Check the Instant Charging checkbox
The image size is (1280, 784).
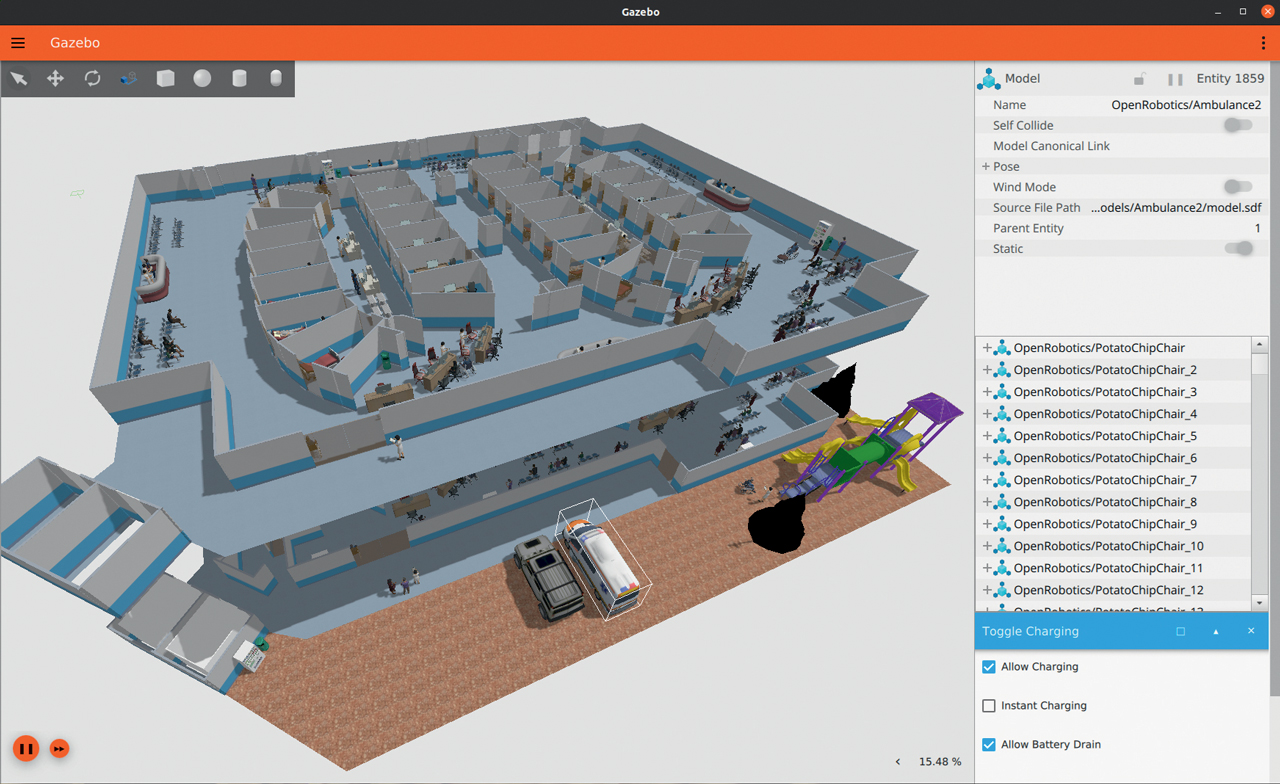(989, 706)
